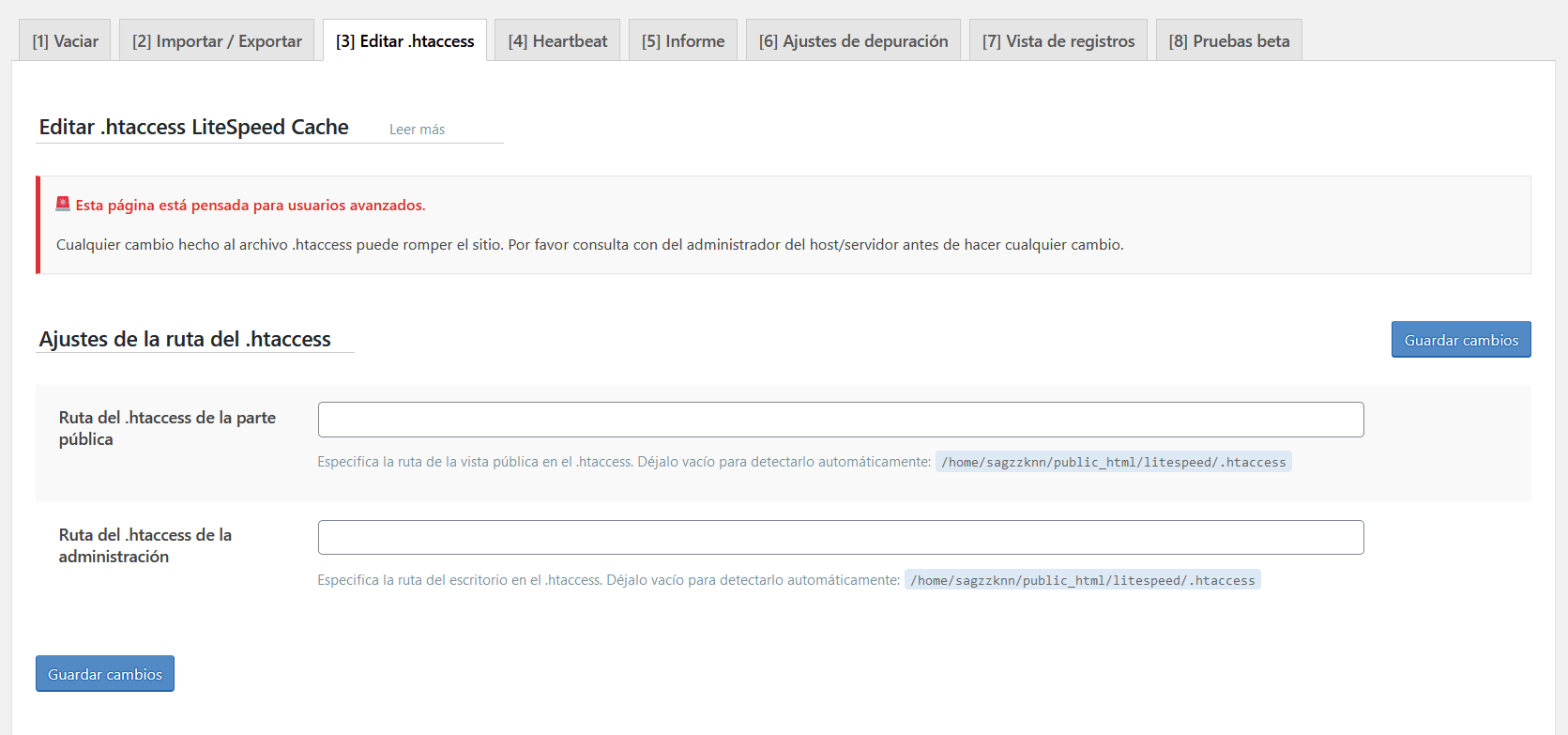Image resolution: width=1568 pixels, height=735 pixels.
Task: Click the top-right Guardar cambios button
Action: (1461, 340)
